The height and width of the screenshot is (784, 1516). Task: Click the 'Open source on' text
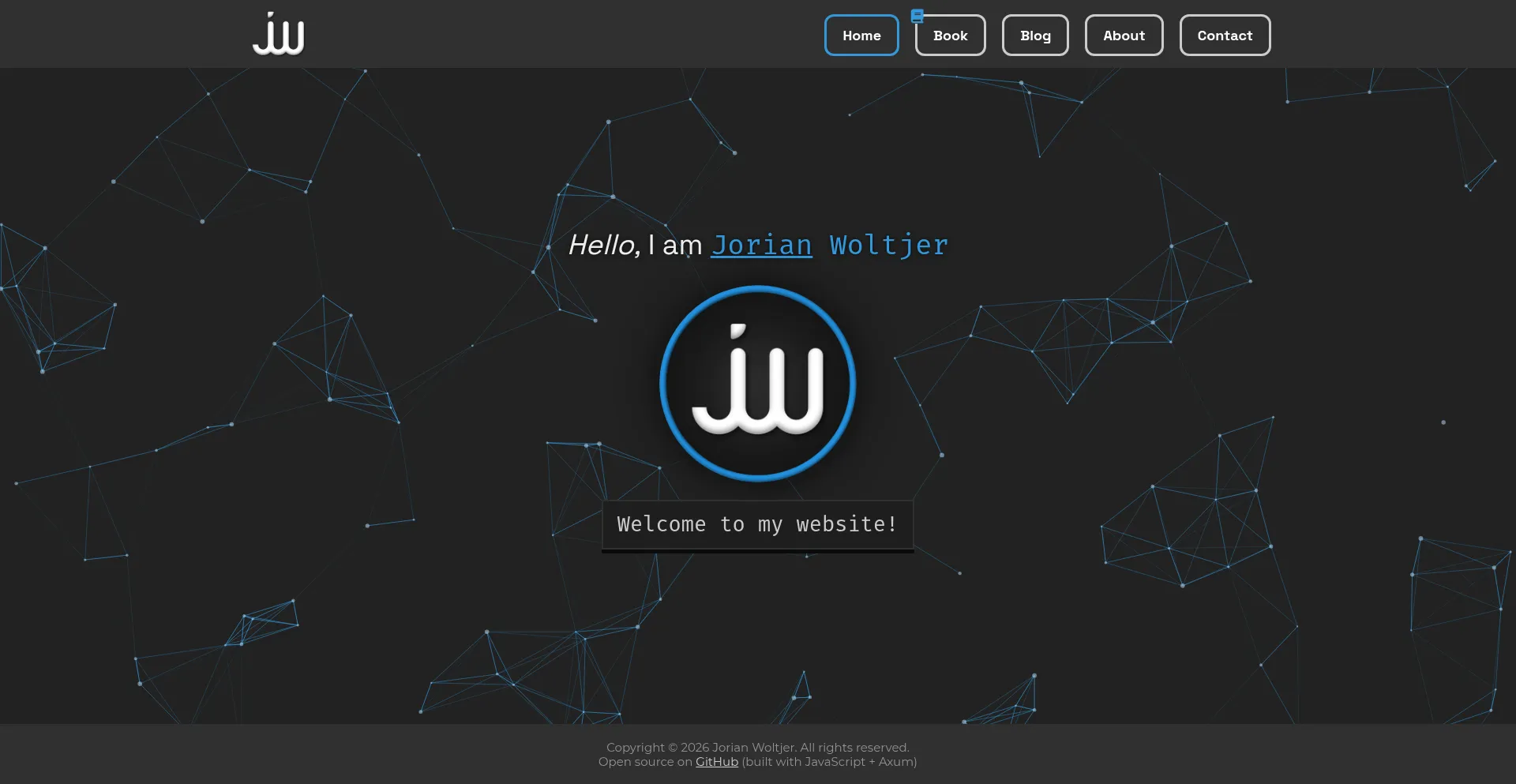[645, 762]
